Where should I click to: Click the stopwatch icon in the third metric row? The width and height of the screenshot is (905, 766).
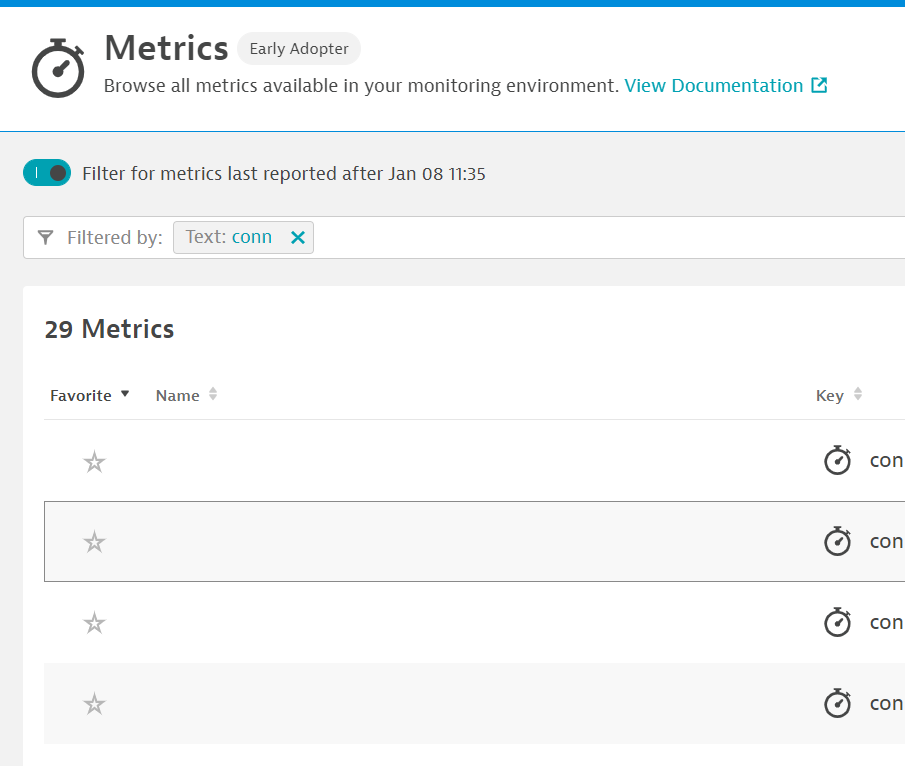point(837,622)
